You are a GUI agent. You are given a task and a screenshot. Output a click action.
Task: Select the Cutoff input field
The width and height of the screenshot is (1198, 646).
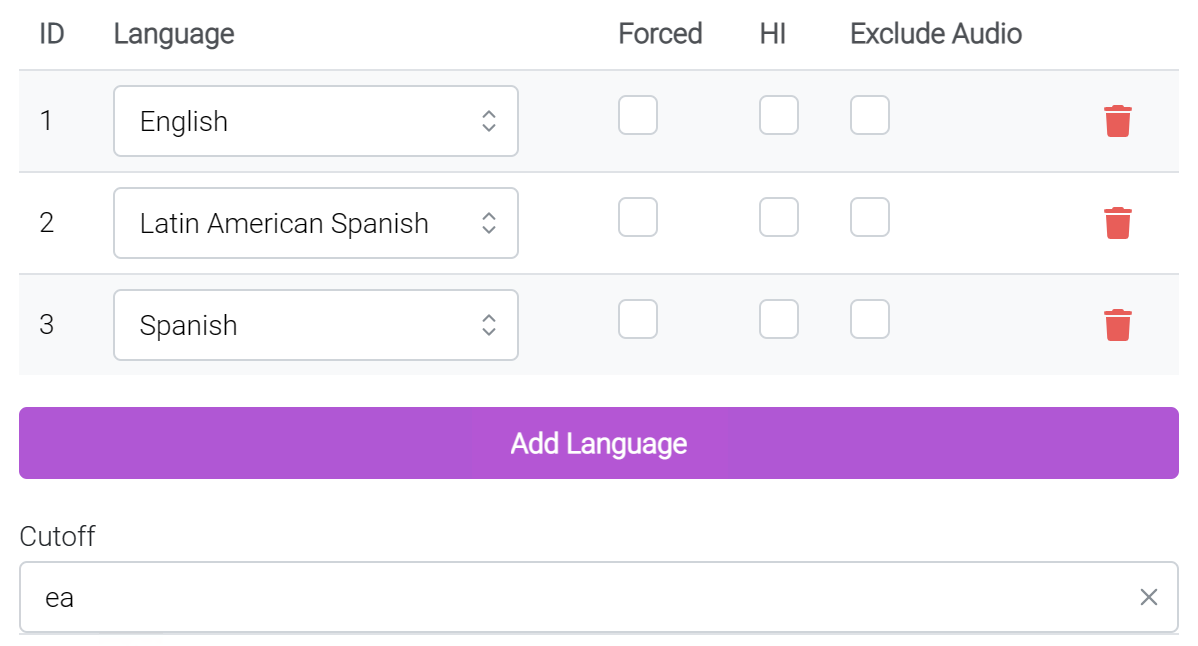tap(400, 597)
